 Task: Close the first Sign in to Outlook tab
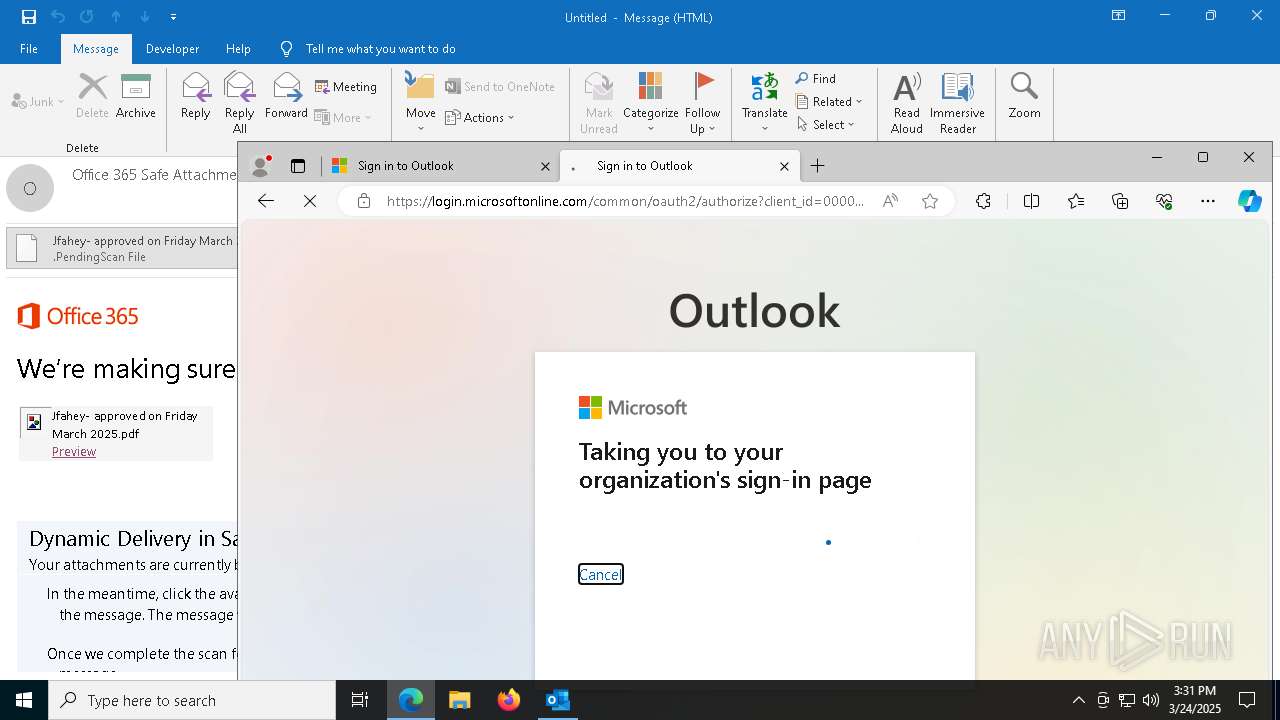[x=545, y=166]
